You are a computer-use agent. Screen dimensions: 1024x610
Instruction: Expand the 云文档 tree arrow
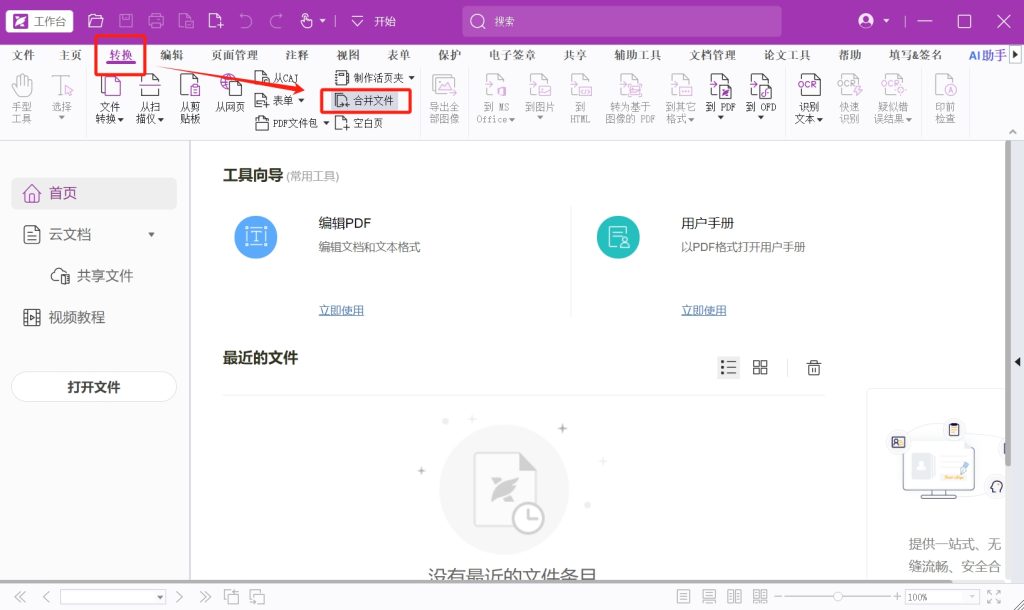[152, 235]
